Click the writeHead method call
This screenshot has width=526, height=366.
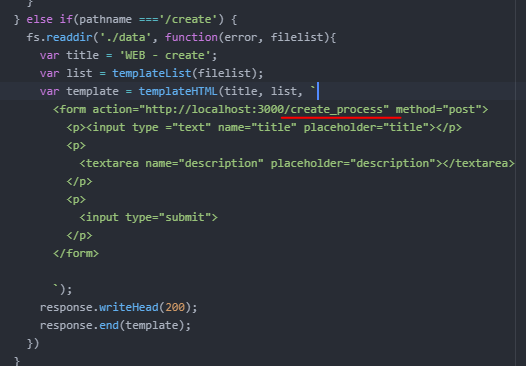pyautogui.click(x=128, y=307)
